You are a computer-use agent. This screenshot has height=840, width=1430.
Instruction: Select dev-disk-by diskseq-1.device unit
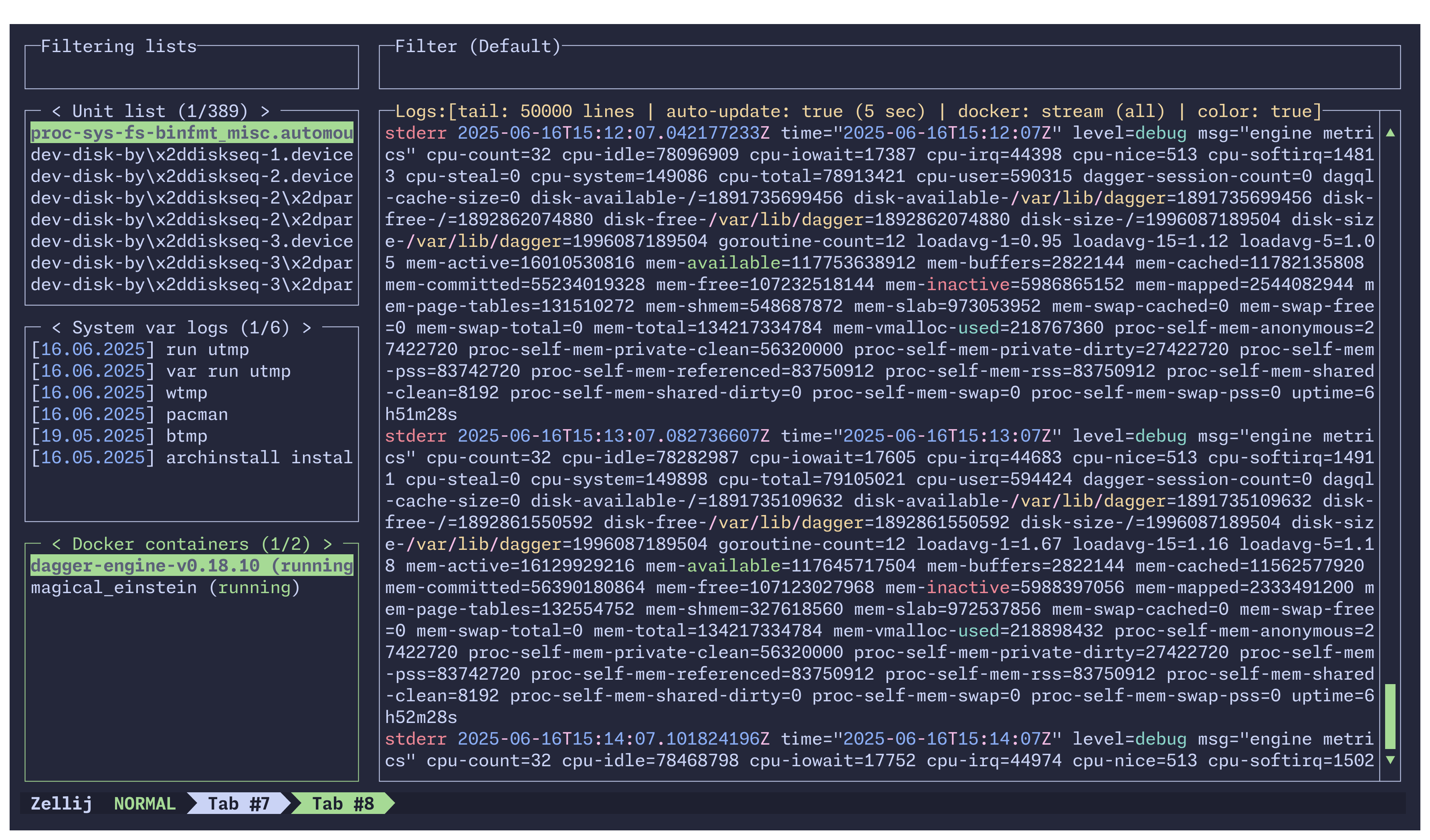click(x=191, y=154)
